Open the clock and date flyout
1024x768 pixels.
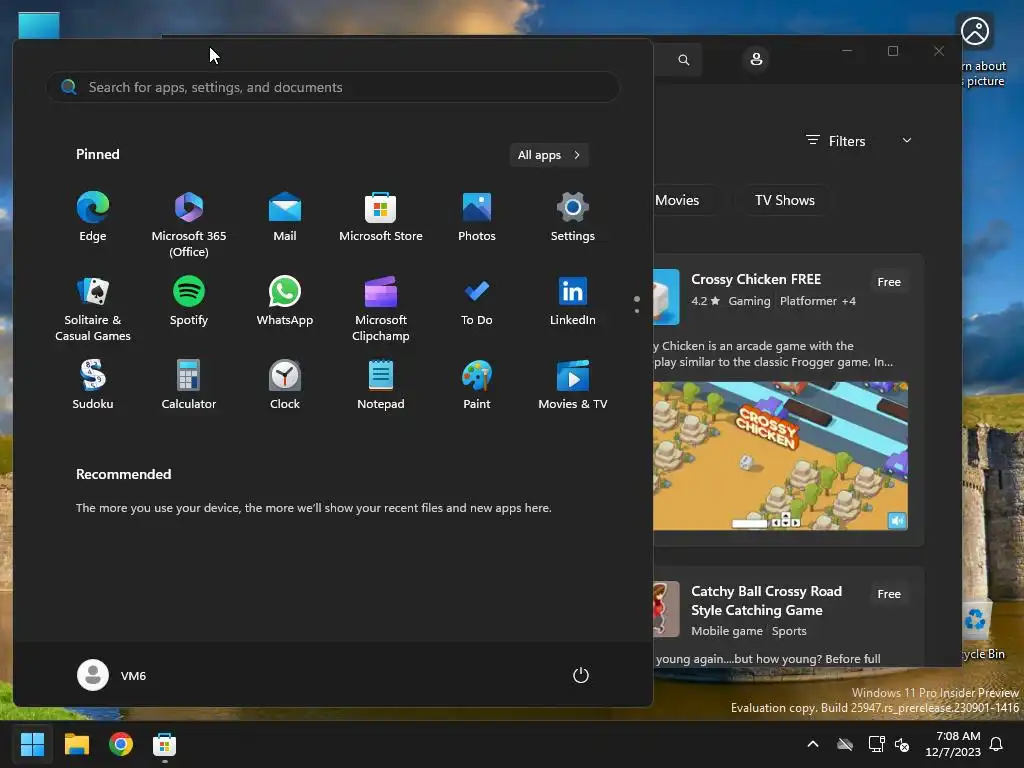953,744
